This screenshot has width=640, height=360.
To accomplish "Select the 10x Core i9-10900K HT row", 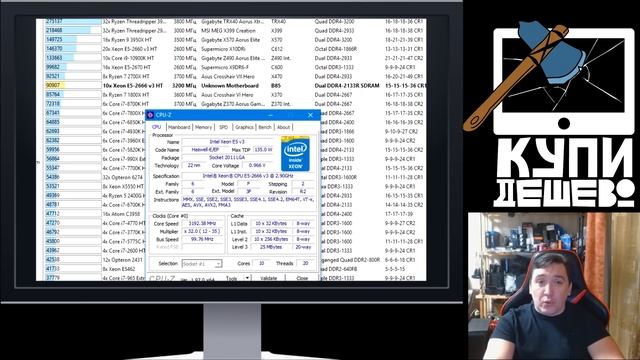I will 235,58.
